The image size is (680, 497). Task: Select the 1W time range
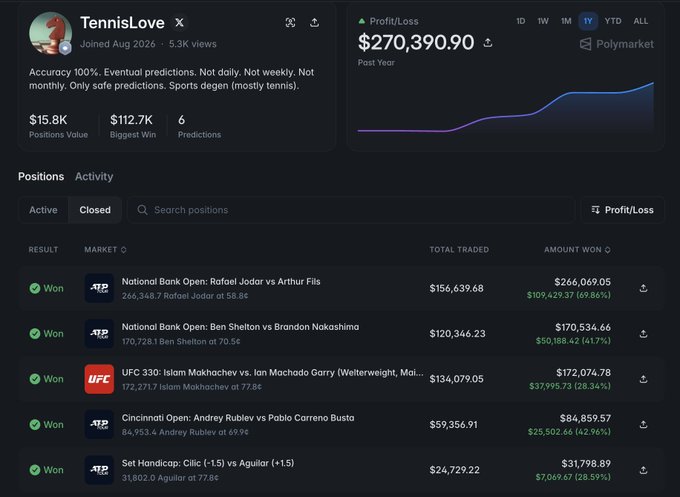coord(543,21)
